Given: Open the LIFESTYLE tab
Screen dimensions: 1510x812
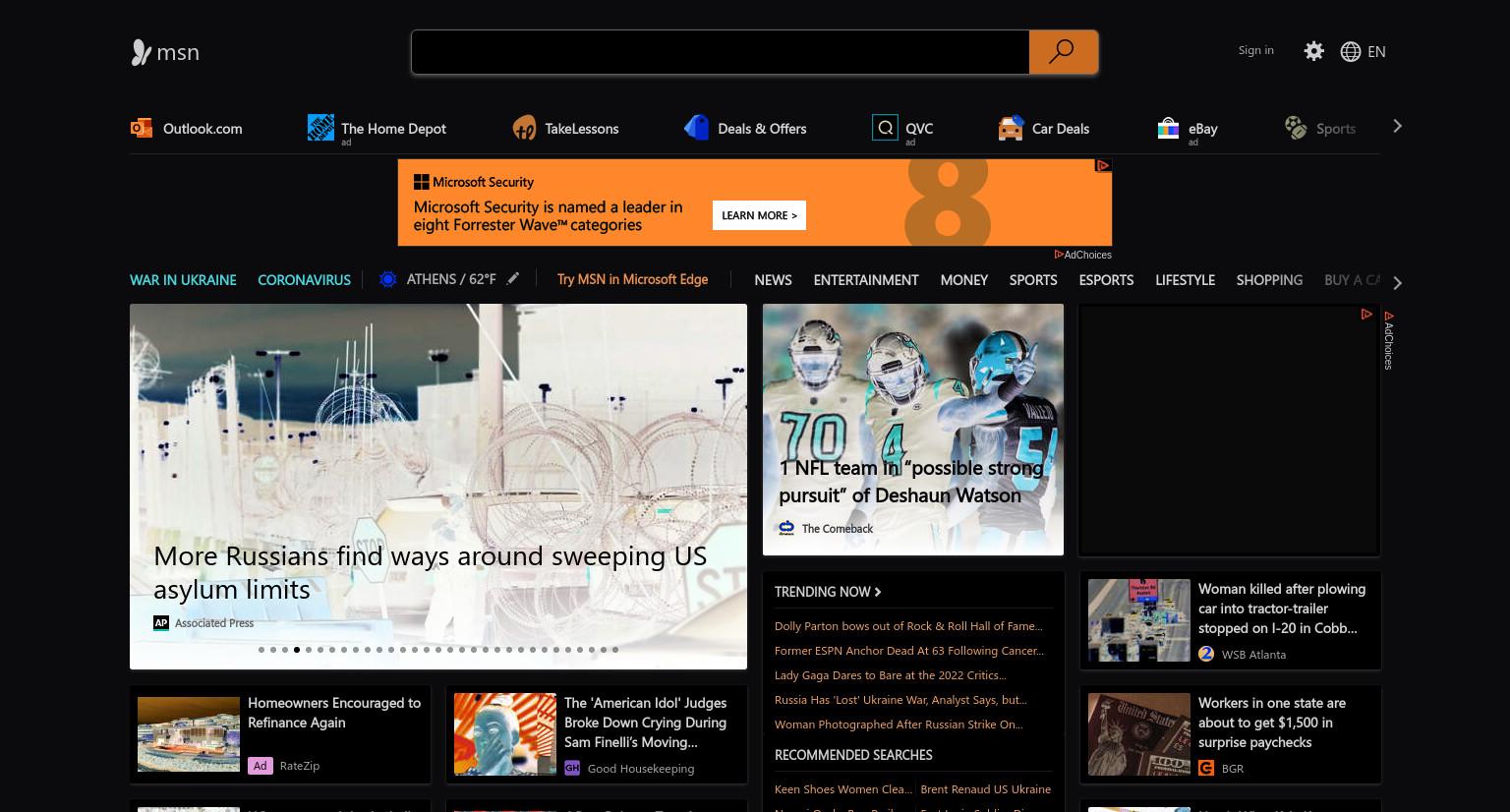Looking at the screenshot, I should (x=1185, y=279).
